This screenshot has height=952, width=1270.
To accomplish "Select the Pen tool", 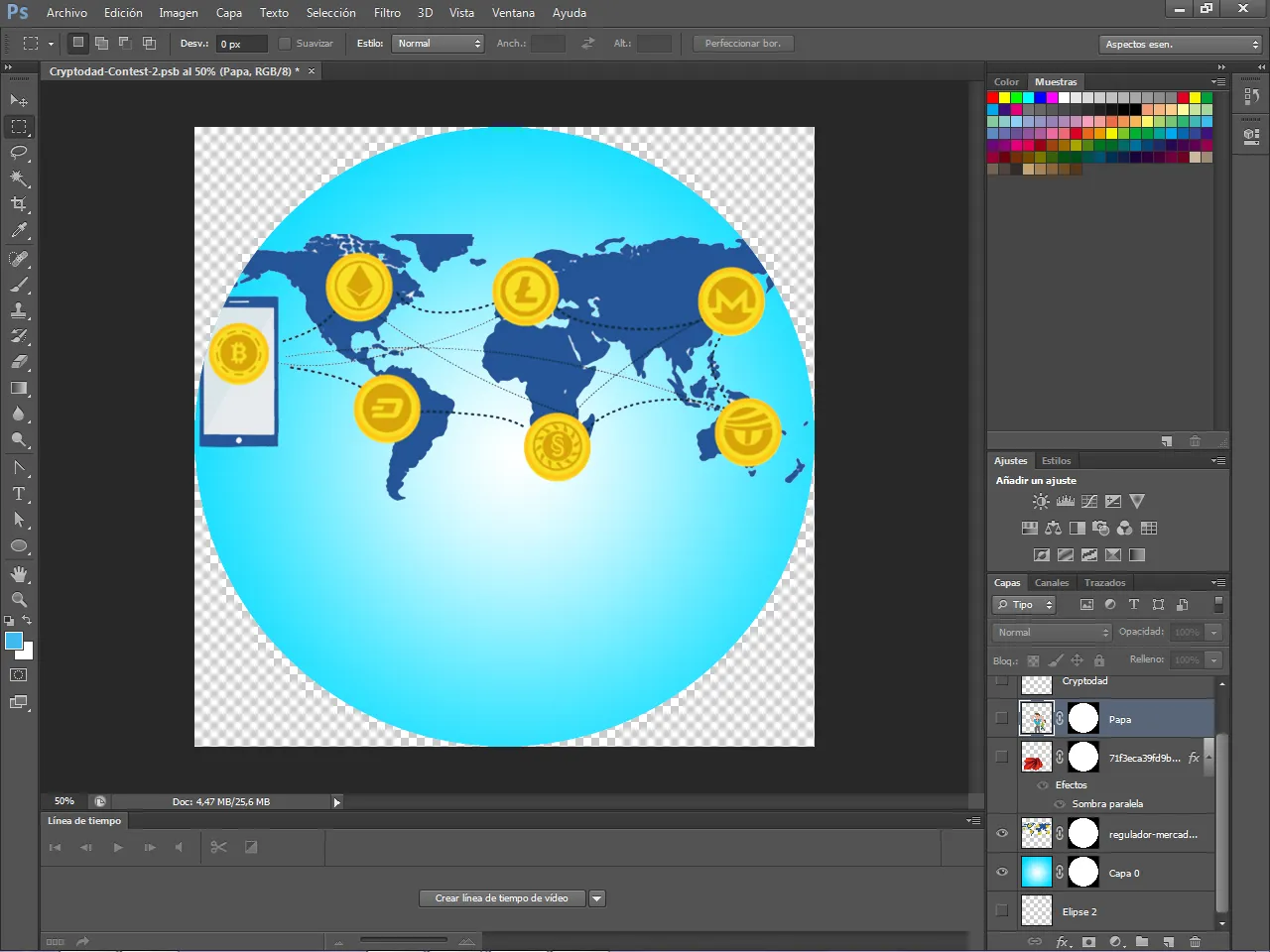I will click(x=19, y=468).
